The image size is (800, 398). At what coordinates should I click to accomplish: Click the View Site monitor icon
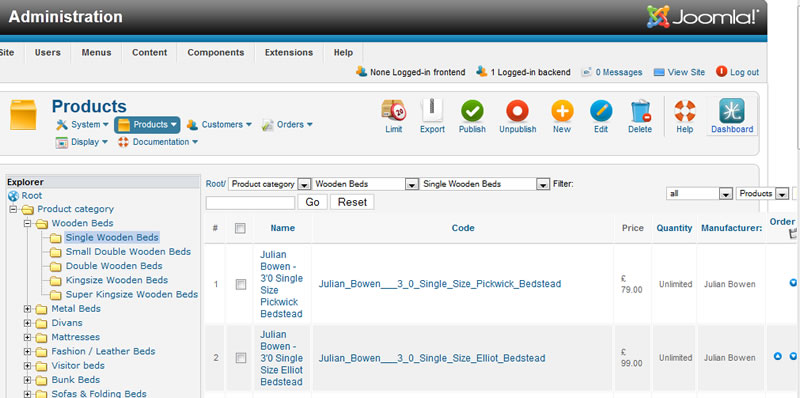tap(659, 72)
